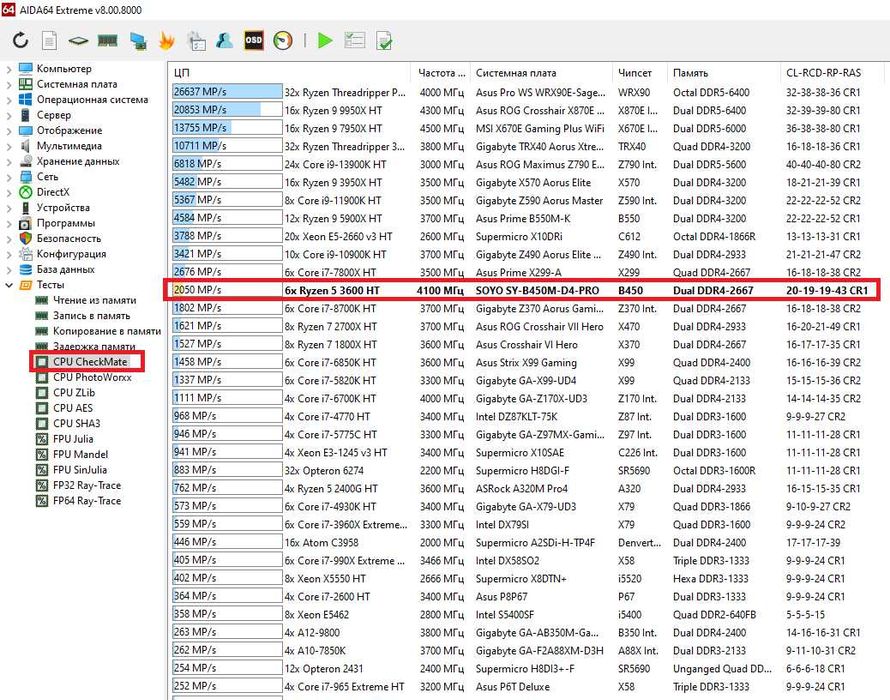Select Копирование в памяти benchmark
The image size is (890, 700).
(x=107, y=331)
